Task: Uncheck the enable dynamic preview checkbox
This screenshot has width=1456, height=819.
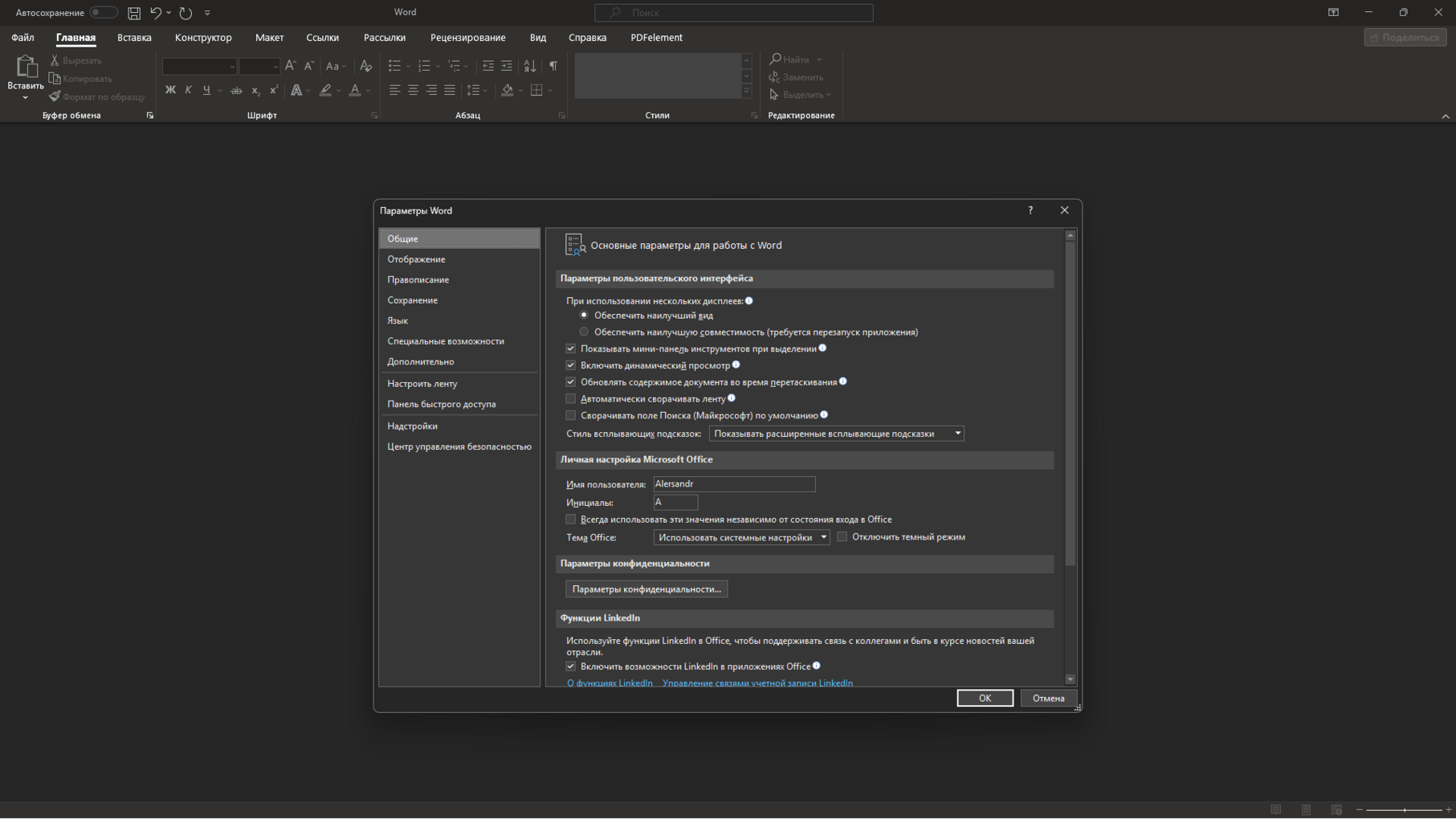Action: point(571,365)
